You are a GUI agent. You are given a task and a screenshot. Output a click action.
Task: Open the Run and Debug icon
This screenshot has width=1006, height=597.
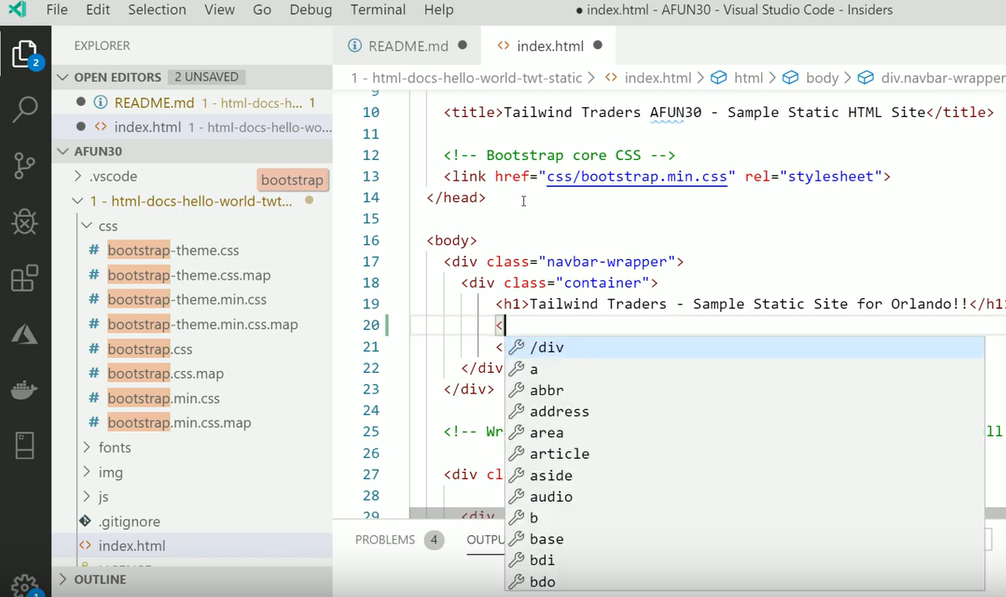pyautogui.click(x=25, y=222)
